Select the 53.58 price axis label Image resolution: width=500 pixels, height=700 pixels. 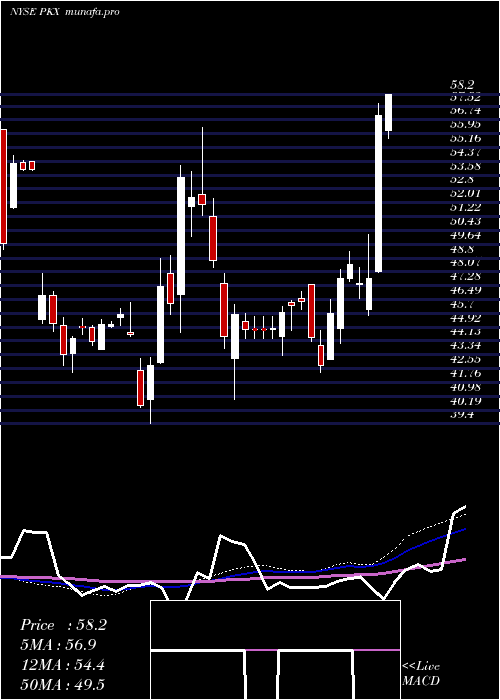464,166
